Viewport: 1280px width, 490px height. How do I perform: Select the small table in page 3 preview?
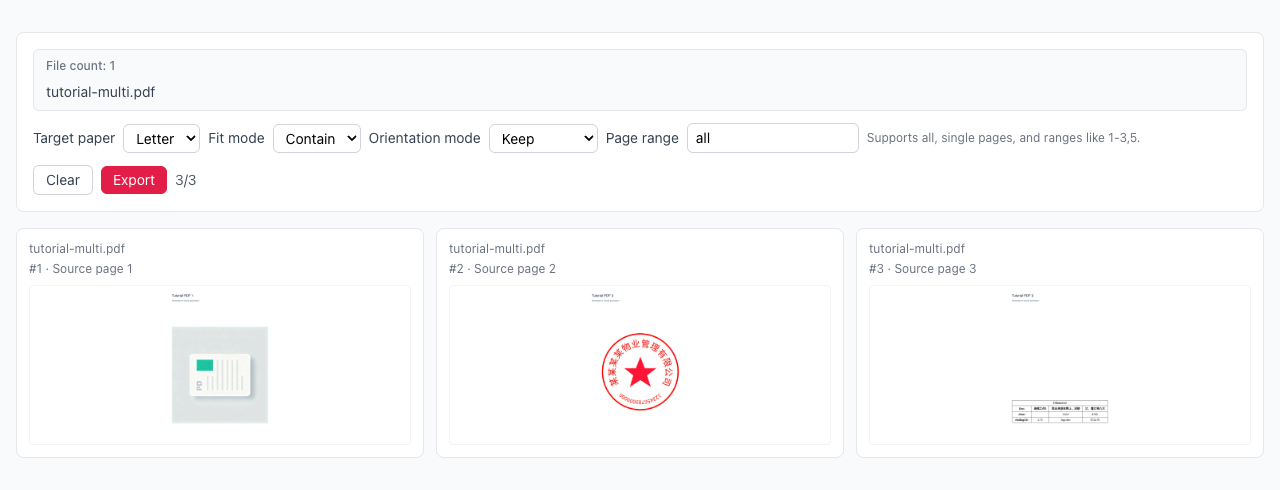1059,411
